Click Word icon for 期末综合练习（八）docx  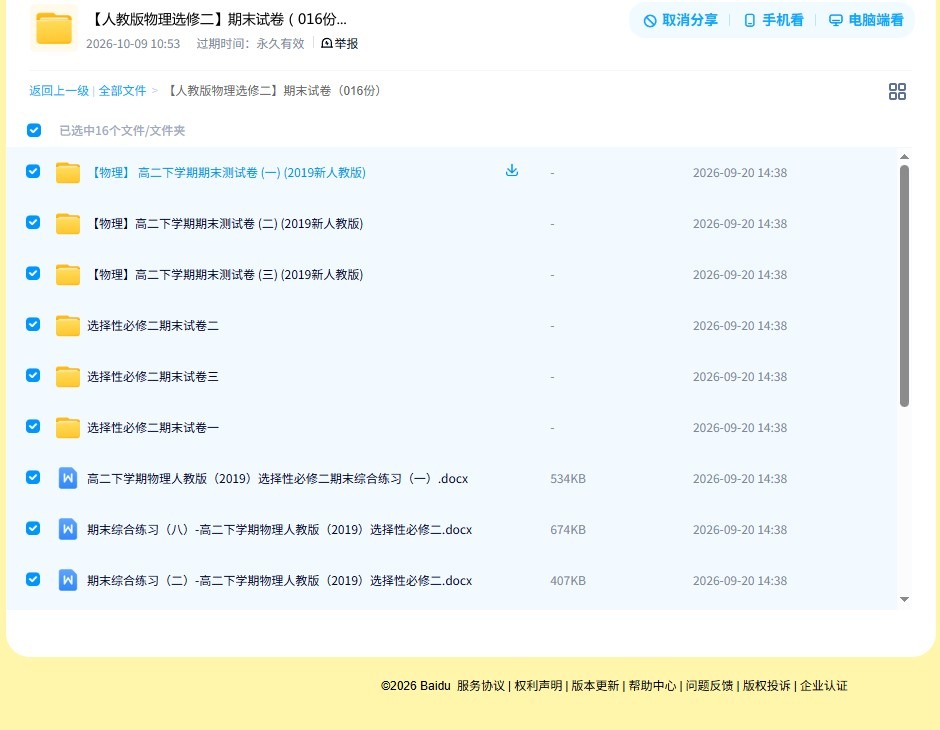coord(68,529)
